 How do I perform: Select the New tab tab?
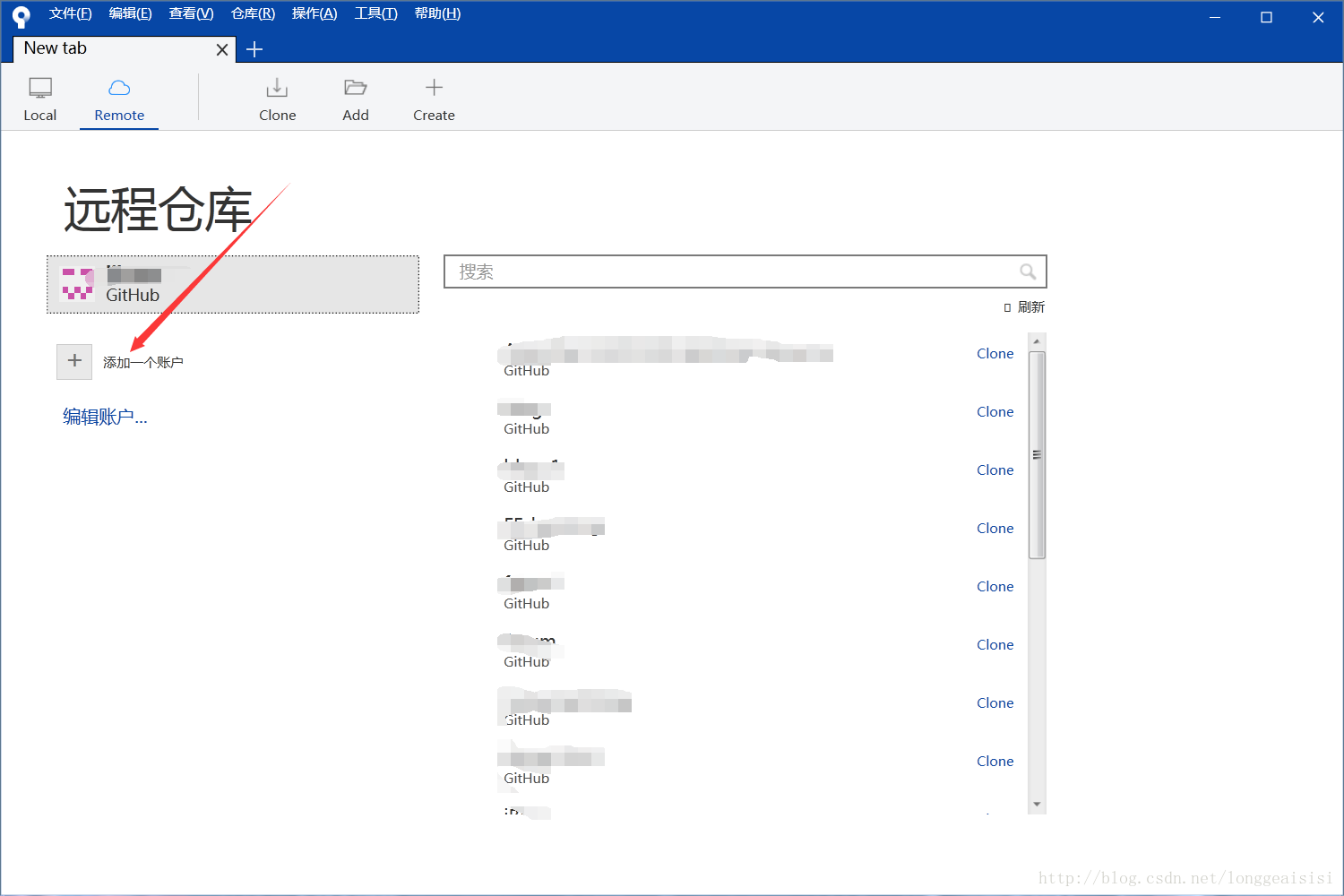pyautogui.click(x=125, y=49)
